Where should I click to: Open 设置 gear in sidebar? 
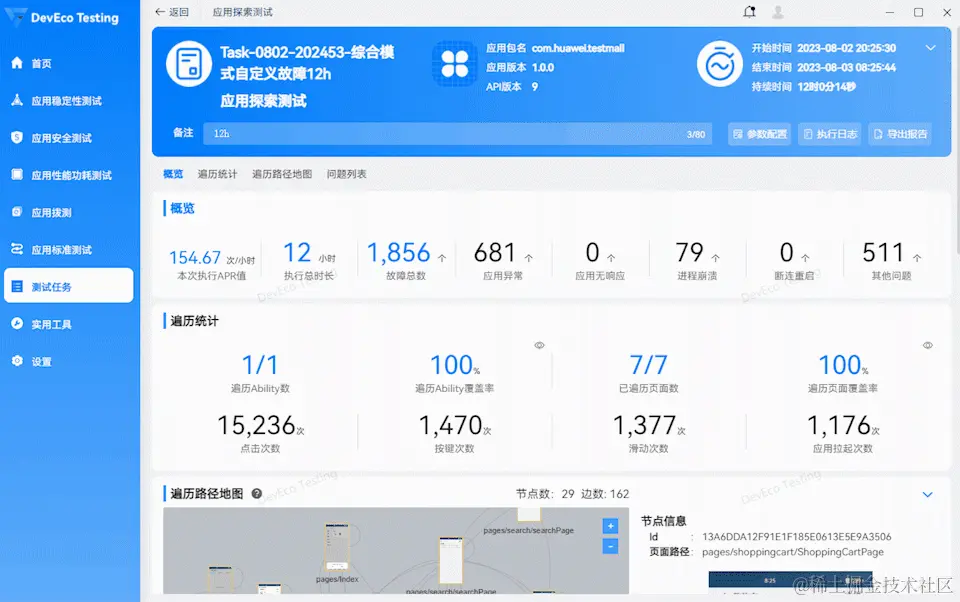click(x=17, y=361)
